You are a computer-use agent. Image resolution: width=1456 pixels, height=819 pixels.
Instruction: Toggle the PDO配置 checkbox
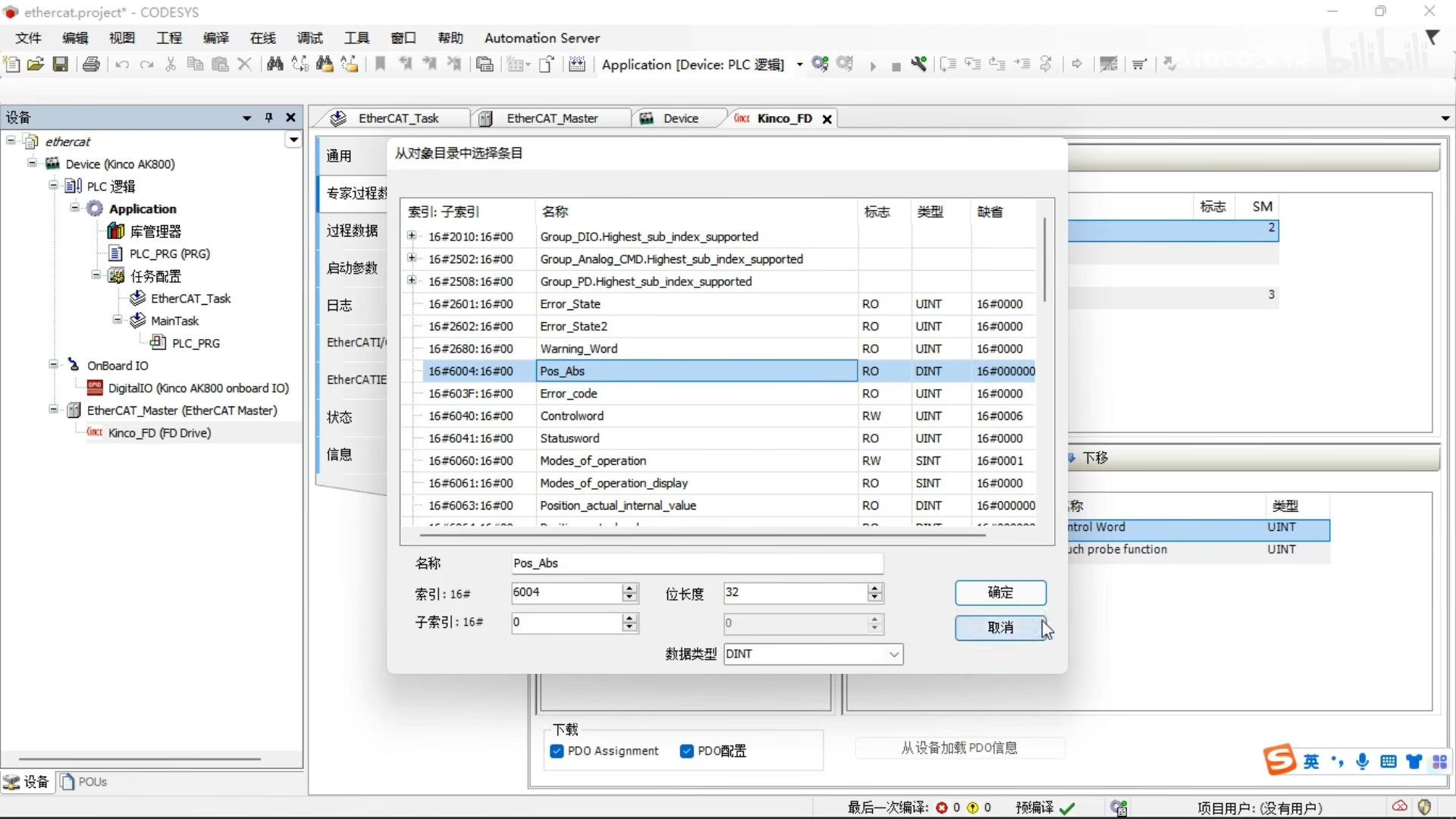[687, 751]
